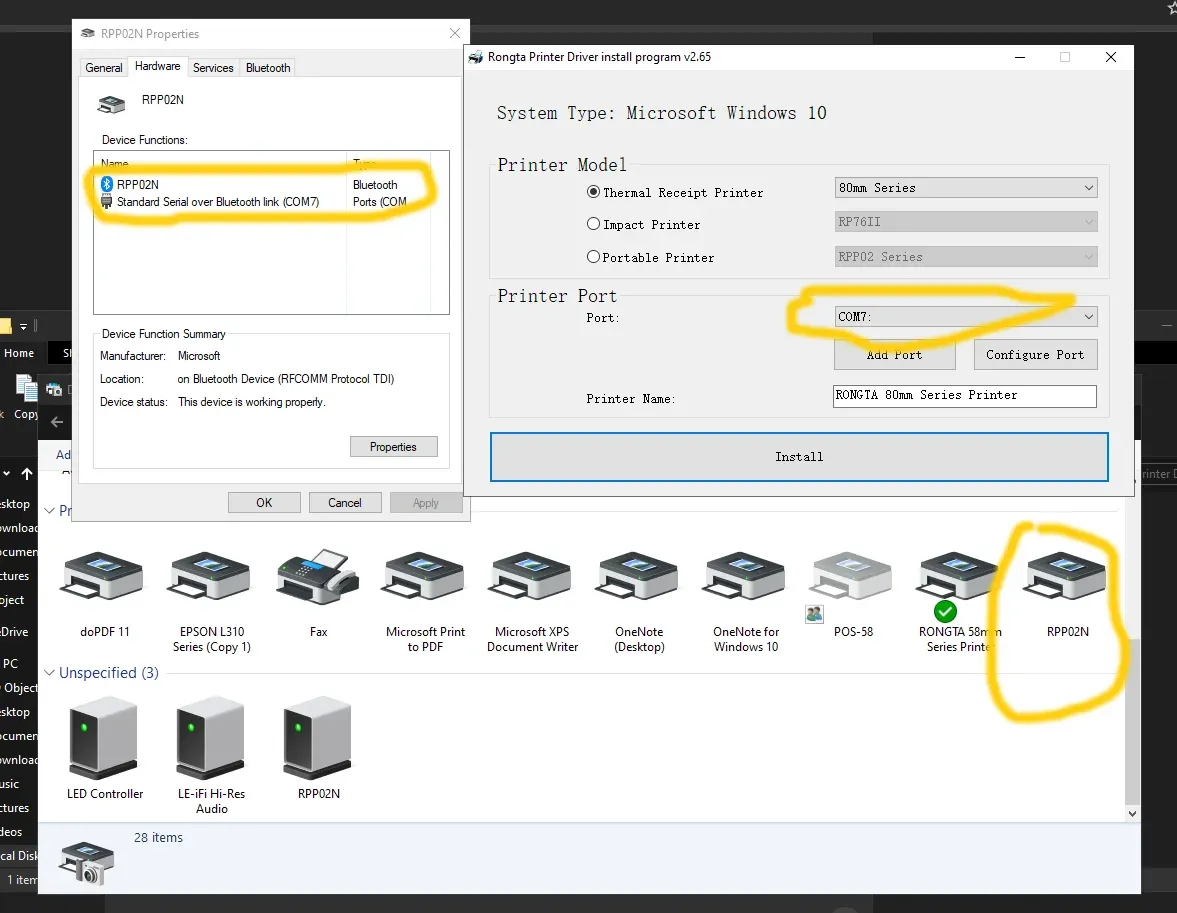The image size is (1177, 913).
Task: Select the POS-58 printer
Action: pyautogui.click(x=849, y=578)
